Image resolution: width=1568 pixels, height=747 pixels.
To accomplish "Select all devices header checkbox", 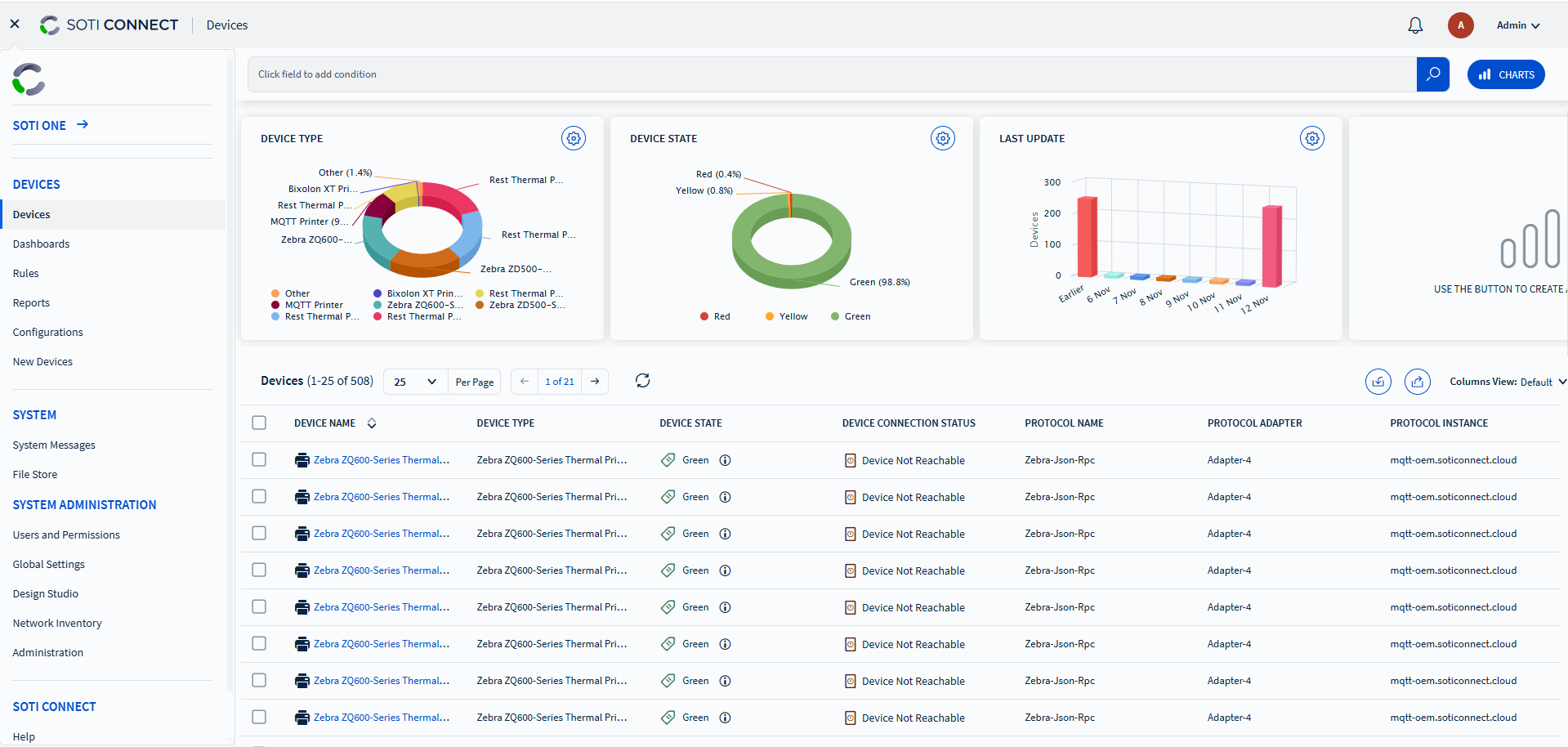I will coord(259,423).
